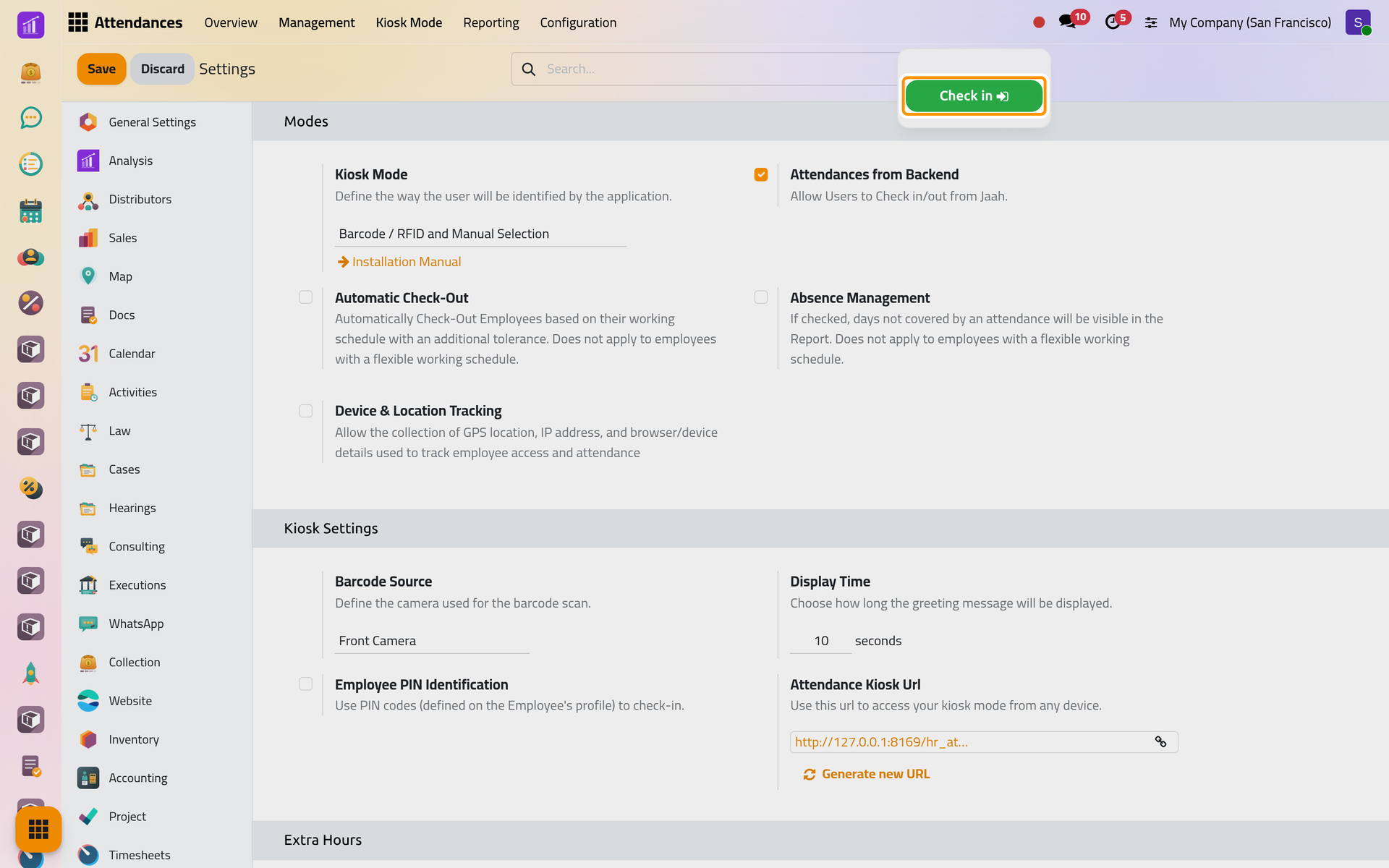
Task: Click the Display Time seconds field
Action: (x=821, y=641)
